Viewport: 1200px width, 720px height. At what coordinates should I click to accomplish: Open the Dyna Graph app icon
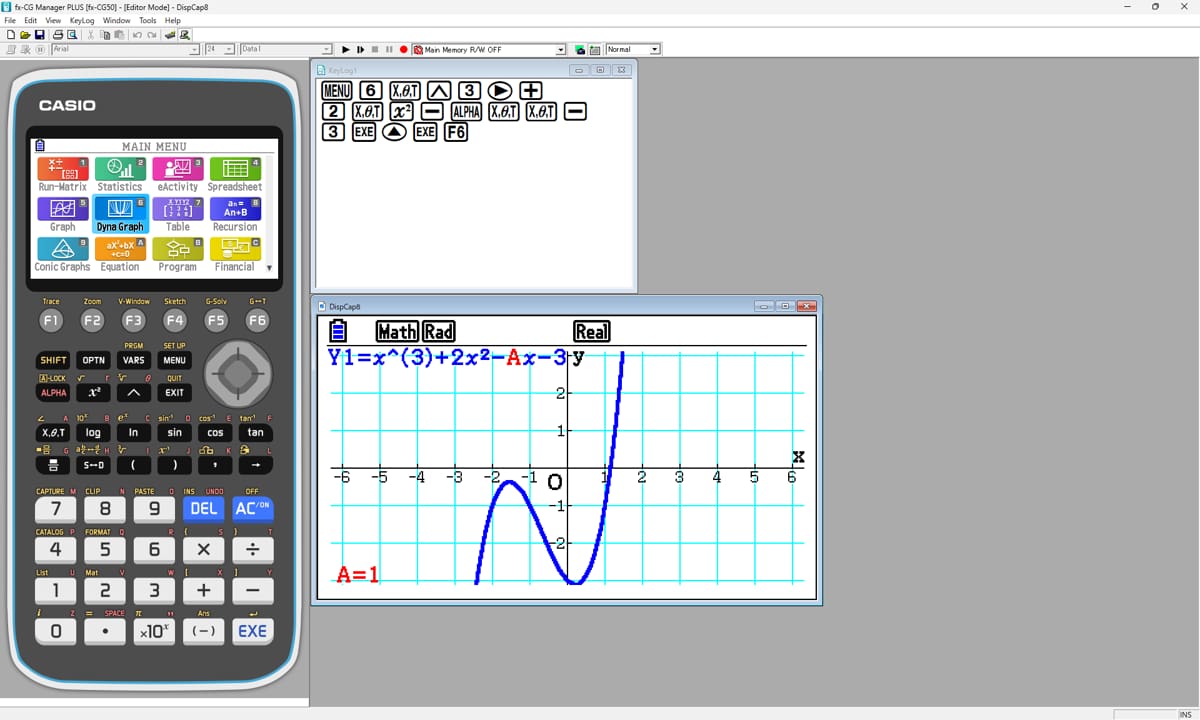click(120, 212)
